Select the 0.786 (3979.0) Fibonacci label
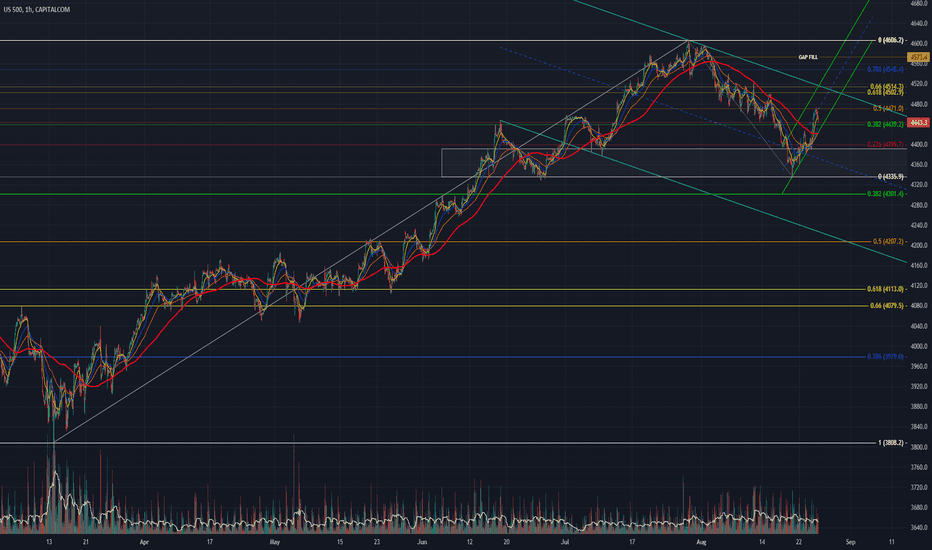 tap(885, 357)
